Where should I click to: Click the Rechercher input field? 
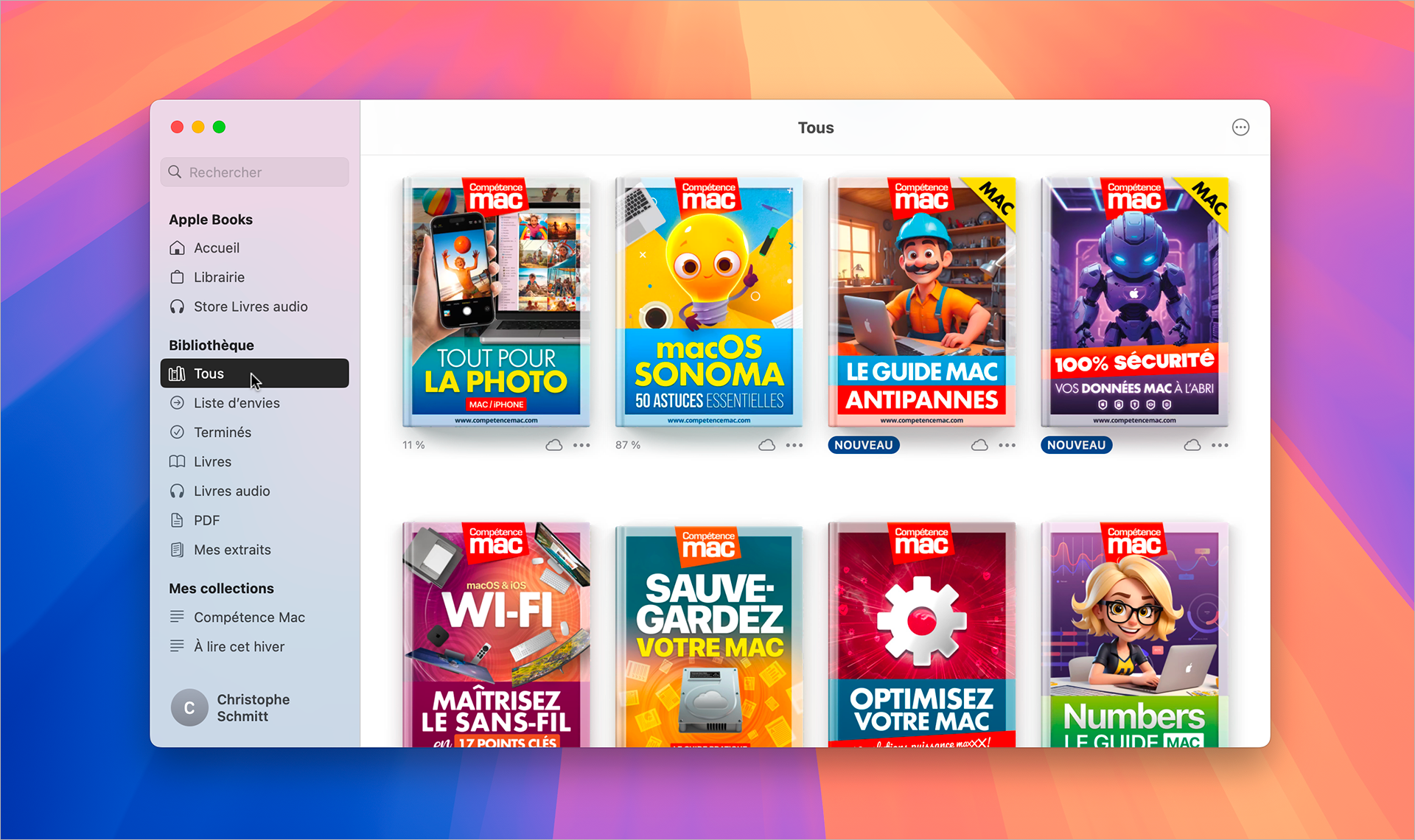pos(256,172)
